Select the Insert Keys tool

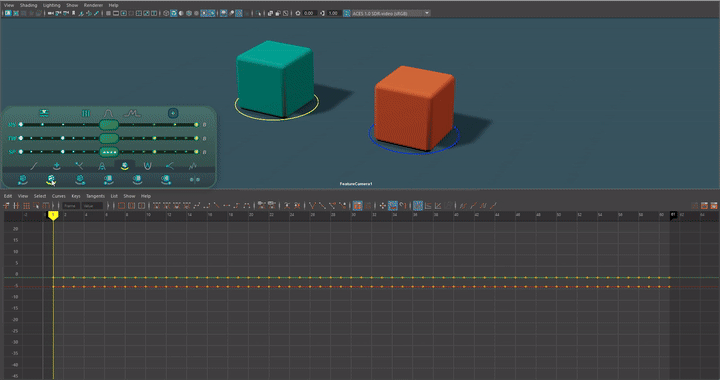coord(16,206)
